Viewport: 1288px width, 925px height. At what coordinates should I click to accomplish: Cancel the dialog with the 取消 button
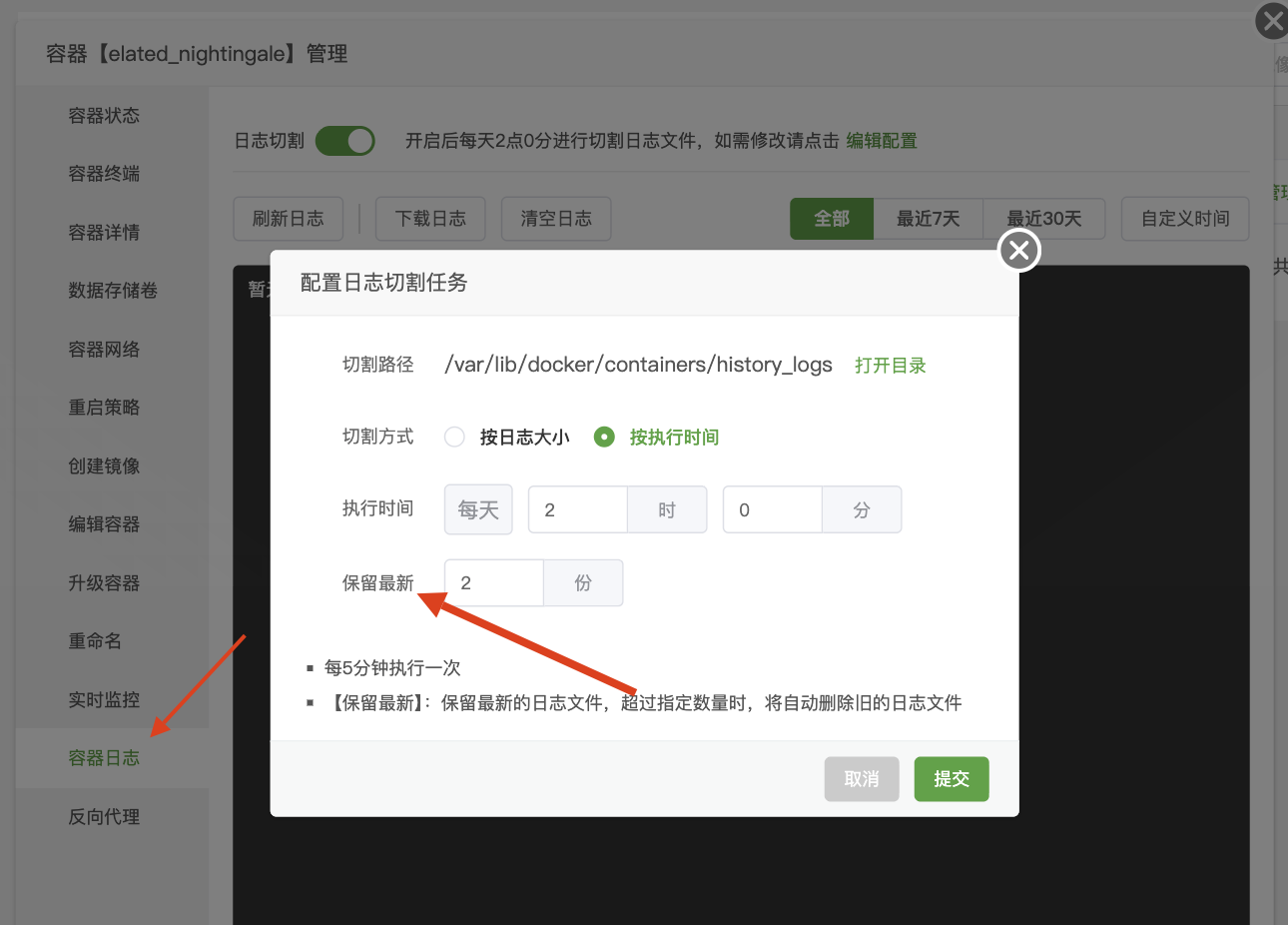(861, 778)
